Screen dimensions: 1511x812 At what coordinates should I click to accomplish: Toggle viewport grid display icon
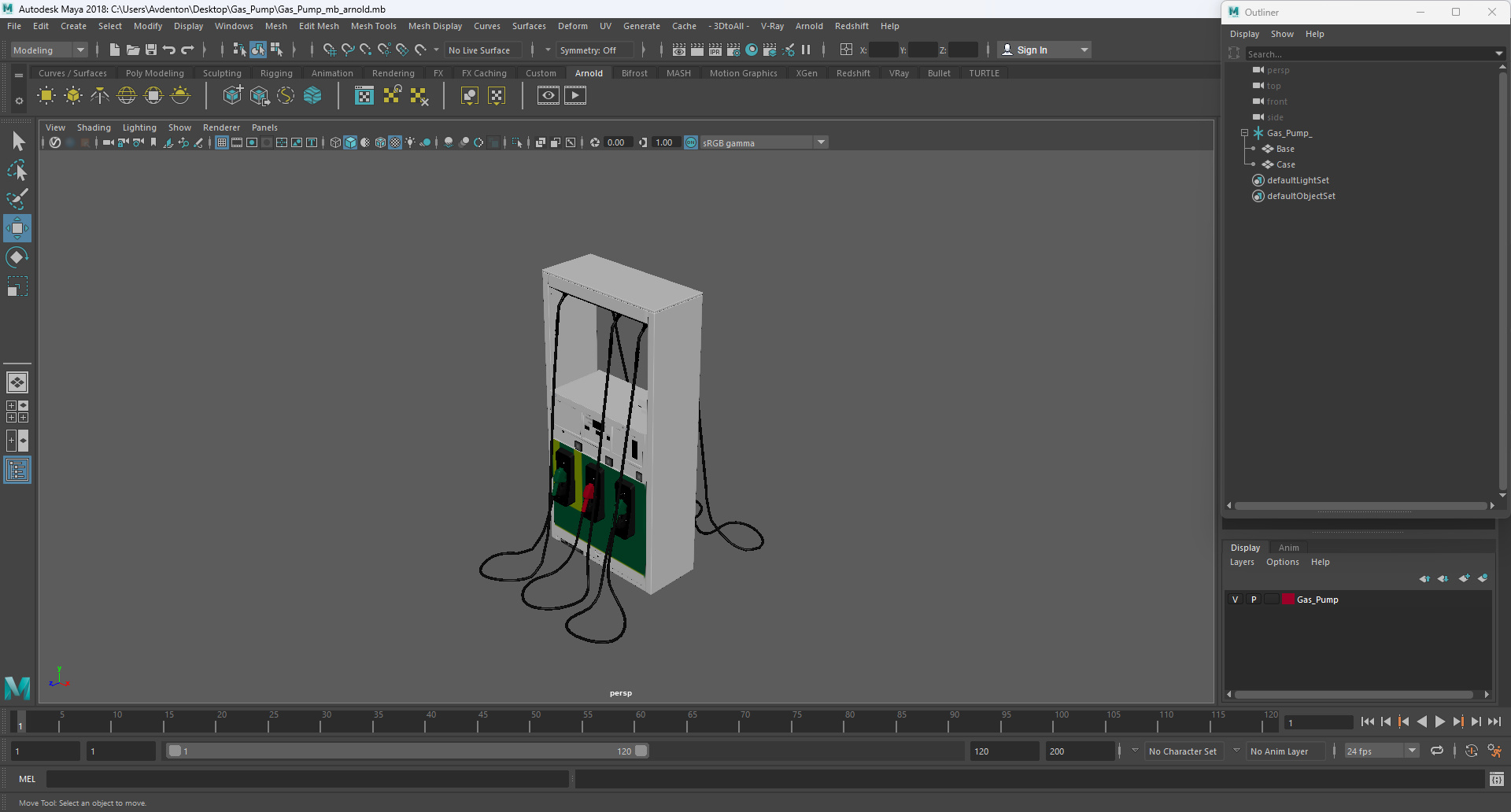click(222, 142)
